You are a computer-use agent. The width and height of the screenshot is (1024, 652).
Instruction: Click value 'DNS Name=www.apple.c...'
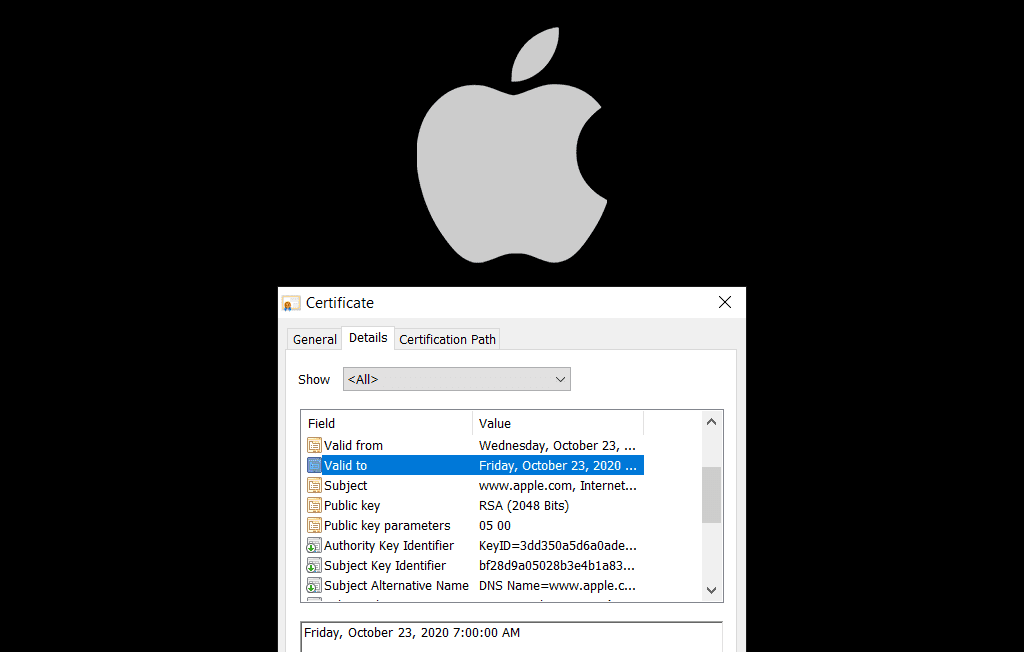[x=557, y=585]
